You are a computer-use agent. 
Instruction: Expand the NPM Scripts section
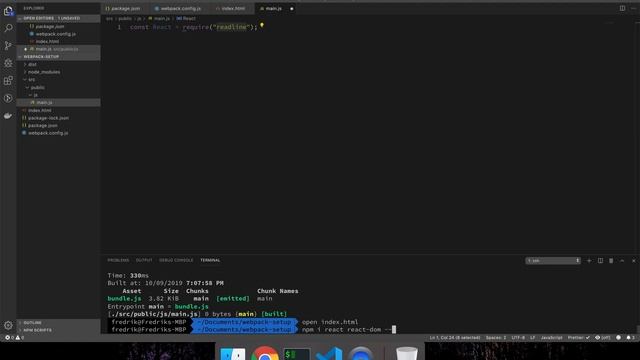pos(58,330)
